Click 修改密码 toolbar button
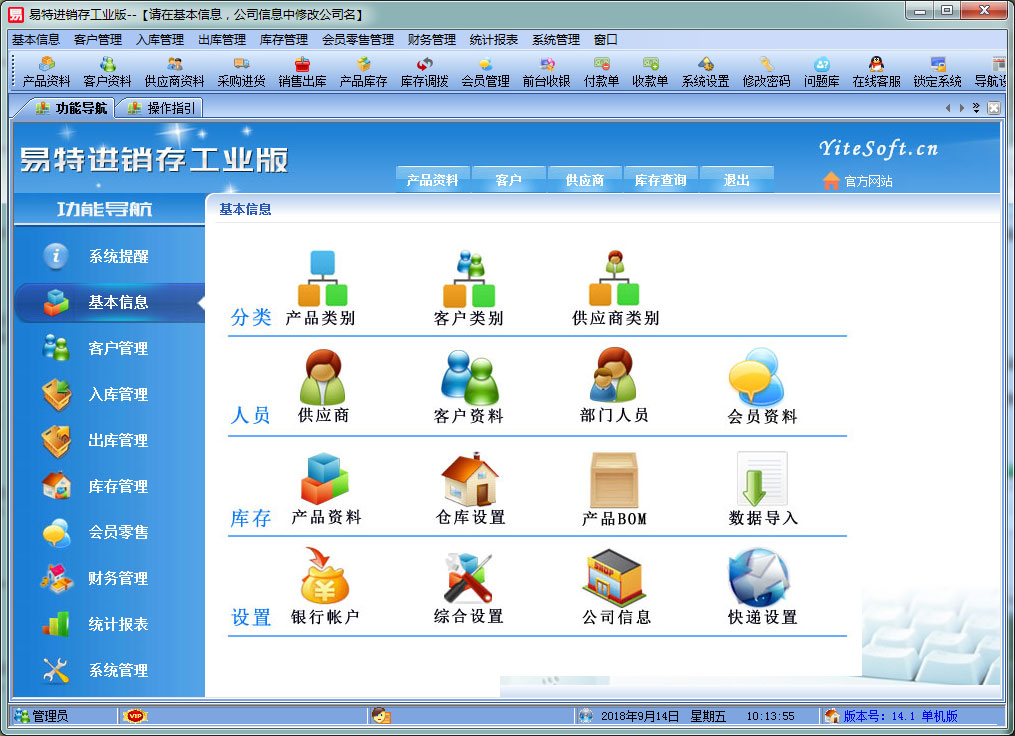The image size is (1015, 736). 766,72
